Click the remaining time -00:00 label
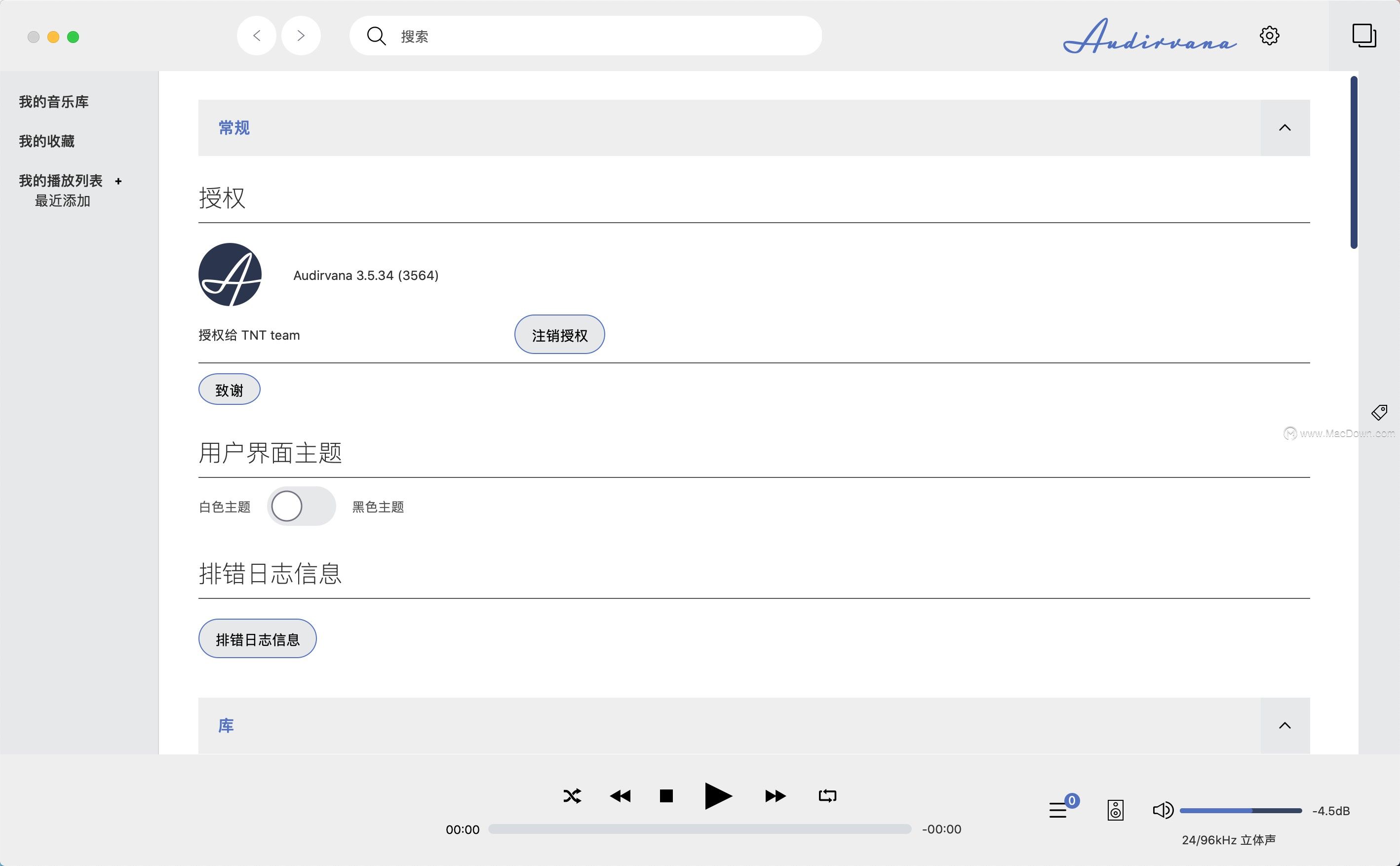The image size is (1400, 866). [x=941, y=829]
